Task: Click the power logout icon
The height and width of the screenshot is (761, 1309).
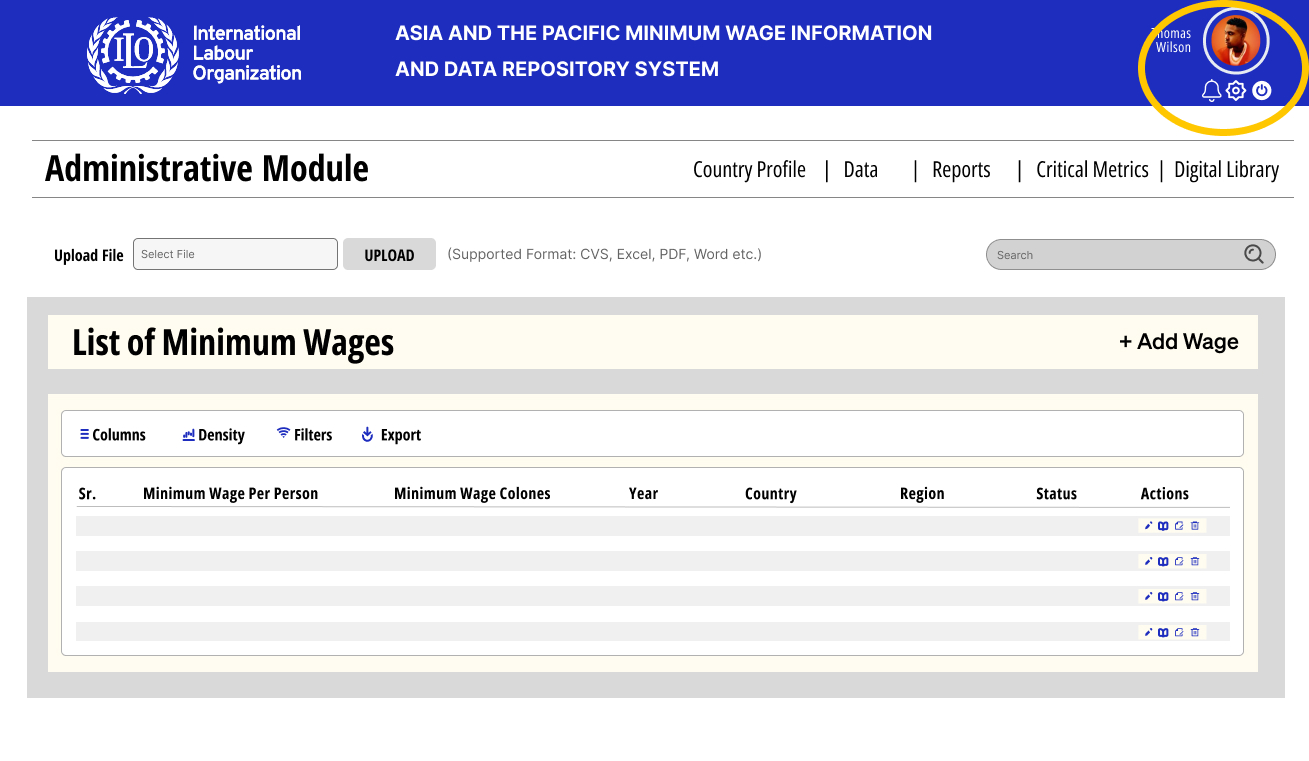Action: (1262, 91)
